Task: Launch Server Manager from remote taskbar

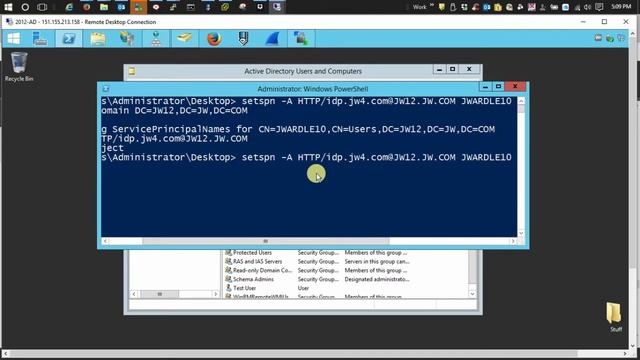Action: 40,39
